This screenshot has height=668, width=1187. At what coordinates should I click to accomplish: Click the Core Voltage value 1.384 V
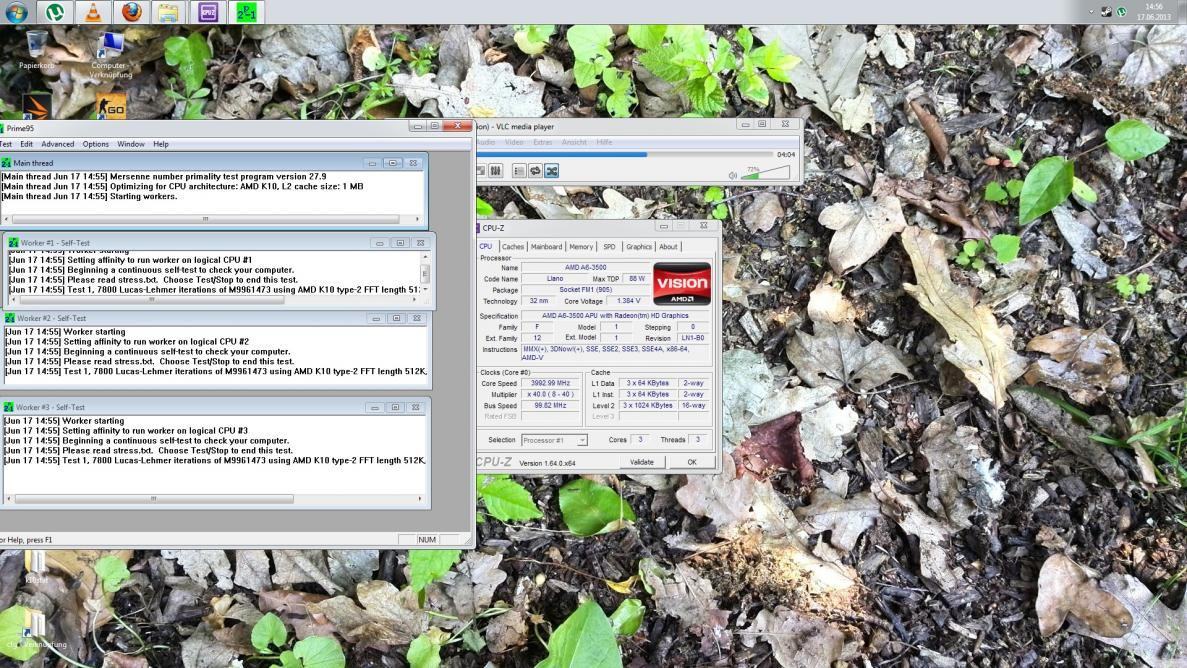[x=628, y=301]
